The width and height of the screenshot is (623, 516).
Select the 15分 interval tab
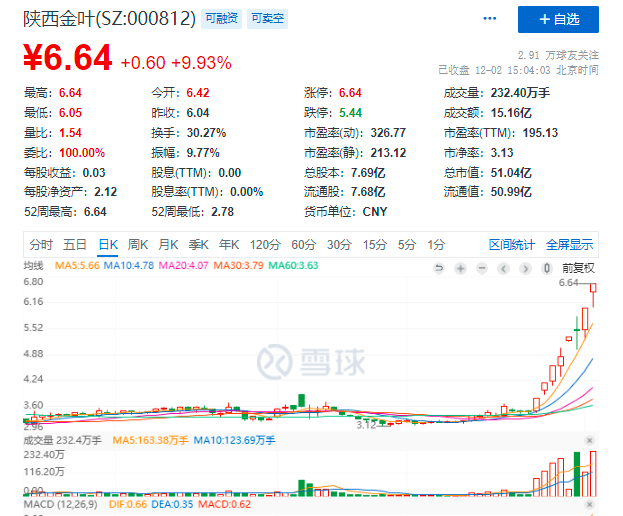coord(375,244)
